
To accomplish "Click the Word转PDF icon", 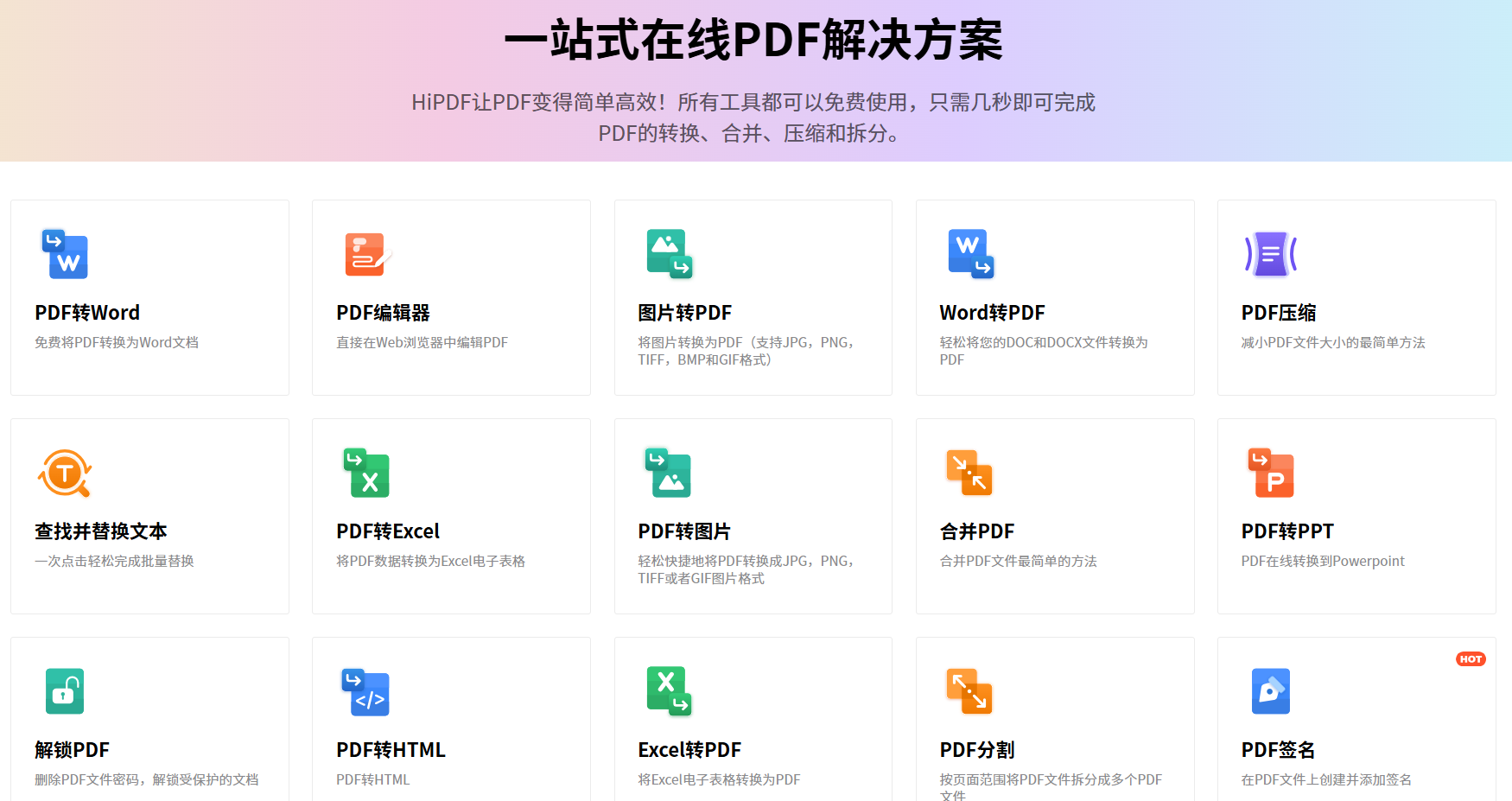I will [x=971, y=254].
